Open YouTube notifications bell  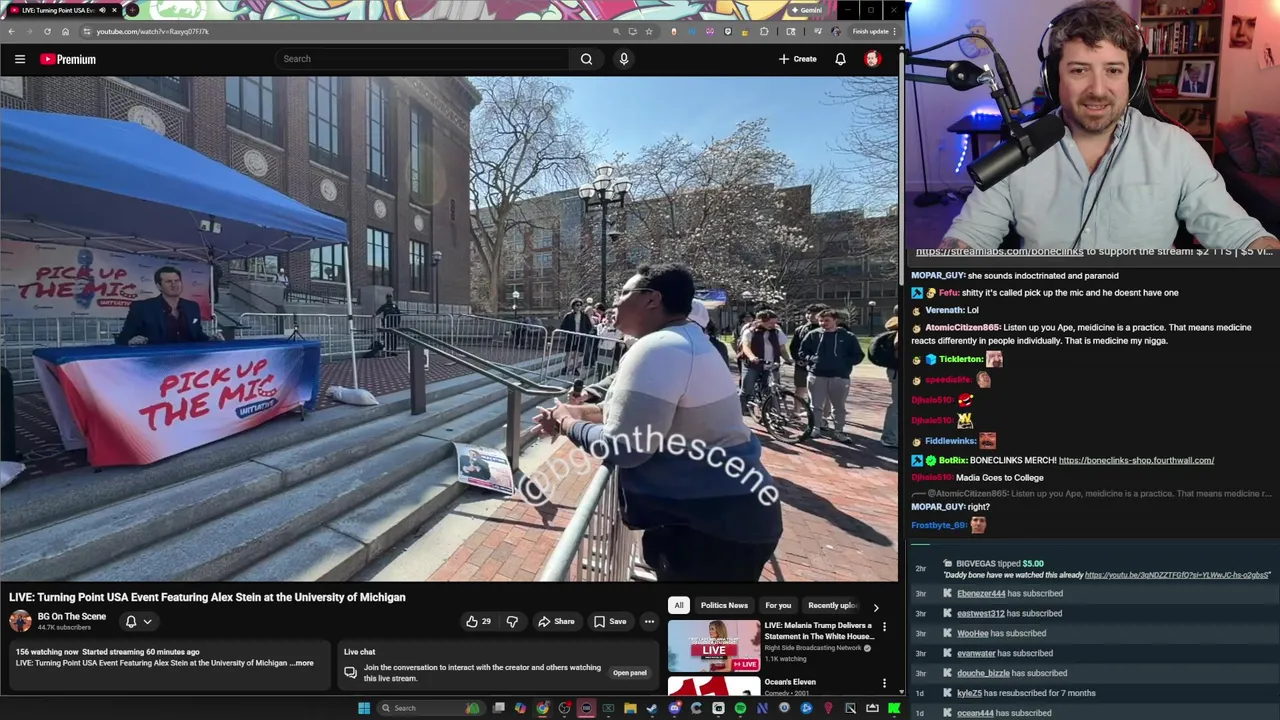click(840, 59)
